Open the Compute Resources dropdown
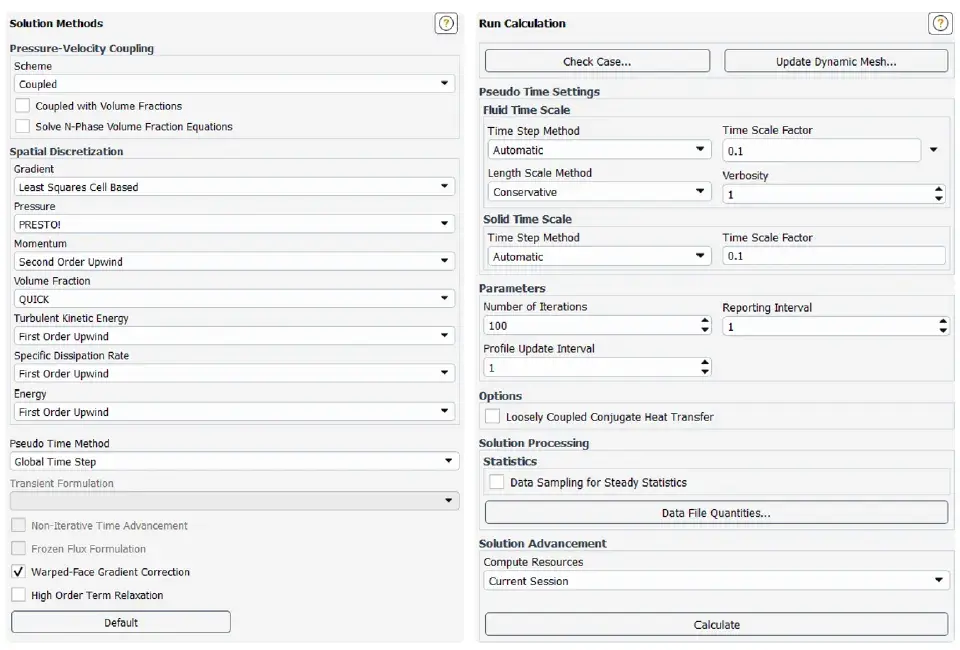The image size is (960, 650). click(x=716, y=581)
